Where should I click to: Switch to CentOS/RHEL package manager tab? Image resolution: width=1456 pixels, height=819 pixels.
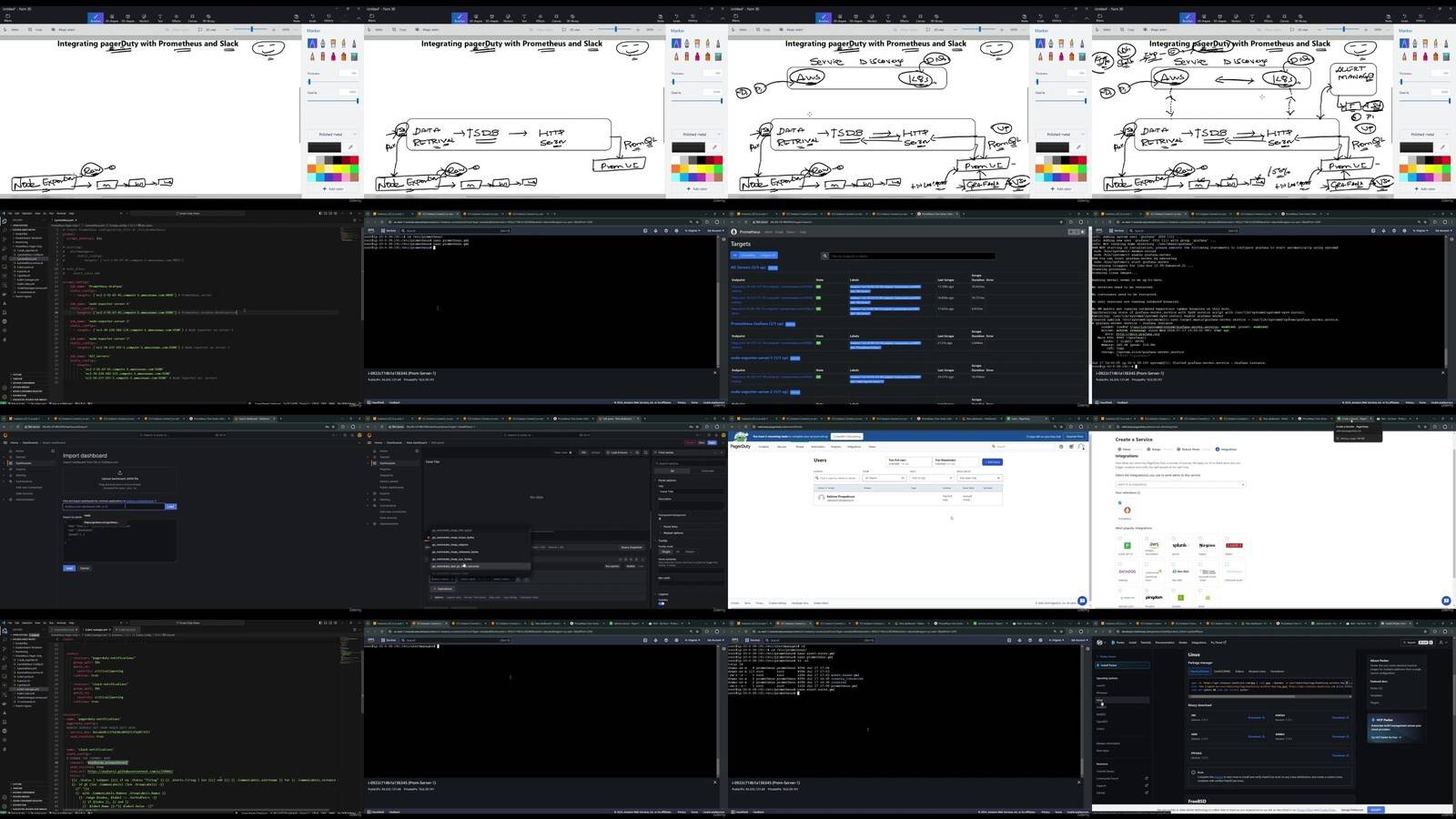click(x=1220, y=672)
